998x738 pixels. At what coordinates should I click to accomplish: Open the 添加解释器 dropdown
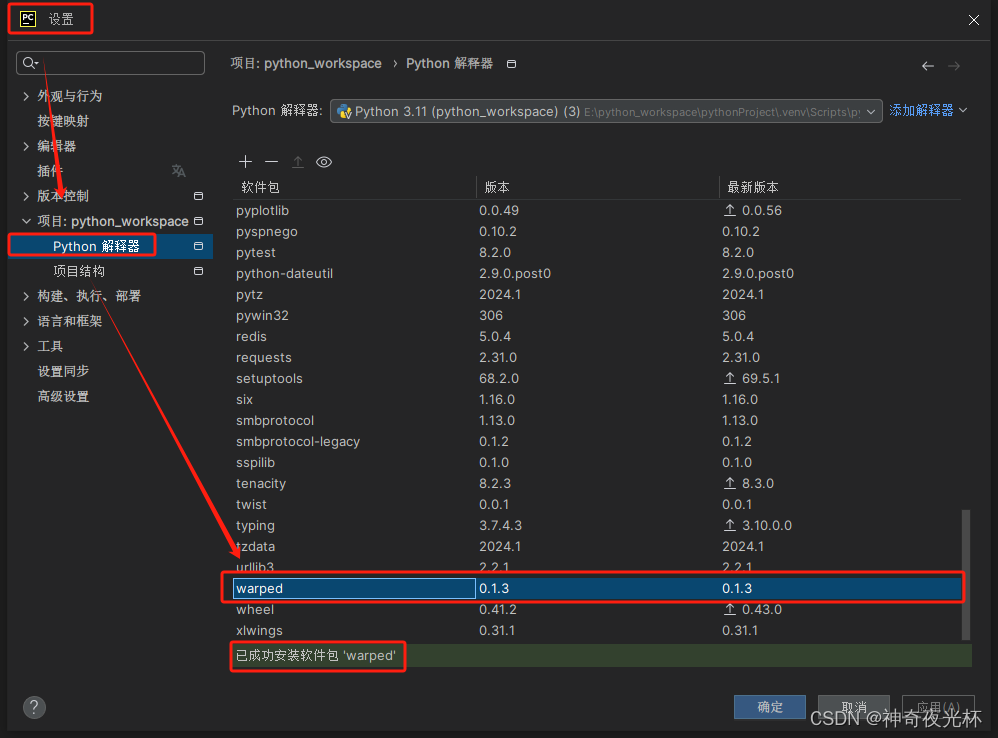click(928, 110)
